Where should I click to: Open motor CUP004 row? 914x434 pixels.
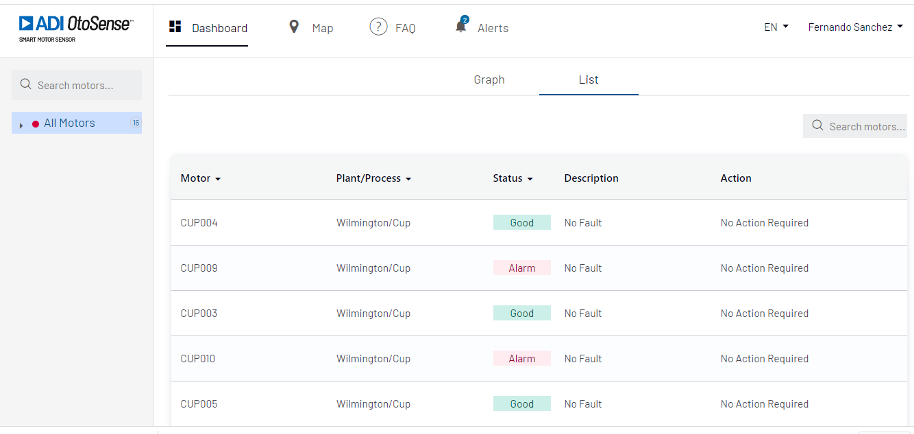(x=199, y=223)
